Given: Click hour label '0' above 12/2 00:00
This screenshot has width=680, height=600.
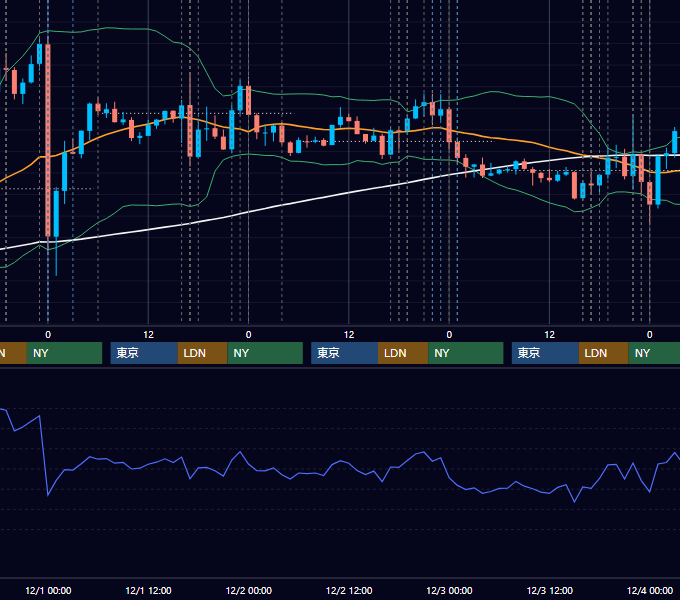Looking at the screenshot, I should (248, 335).
